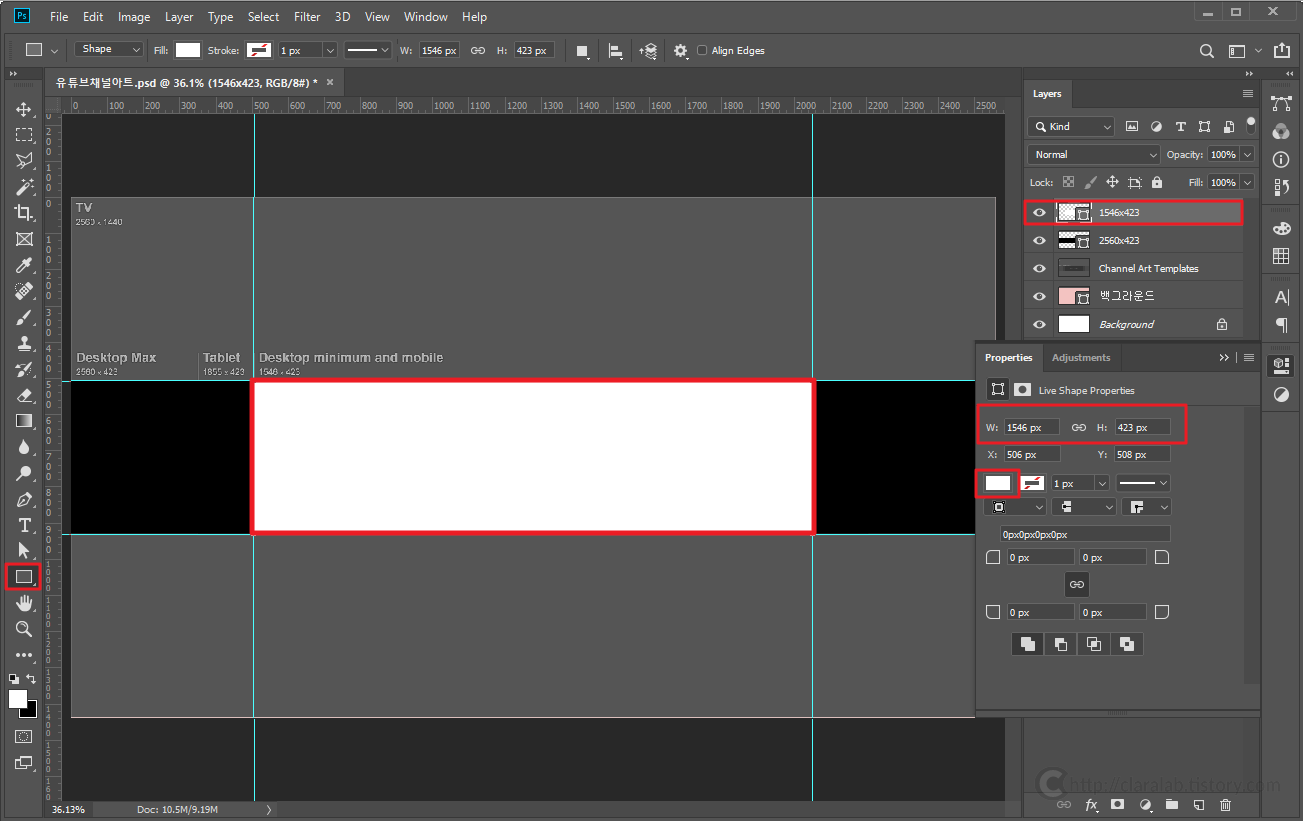Hide the 백그라운드 layer
Screen dimensions: 1303x821
tap(1039, 296)
